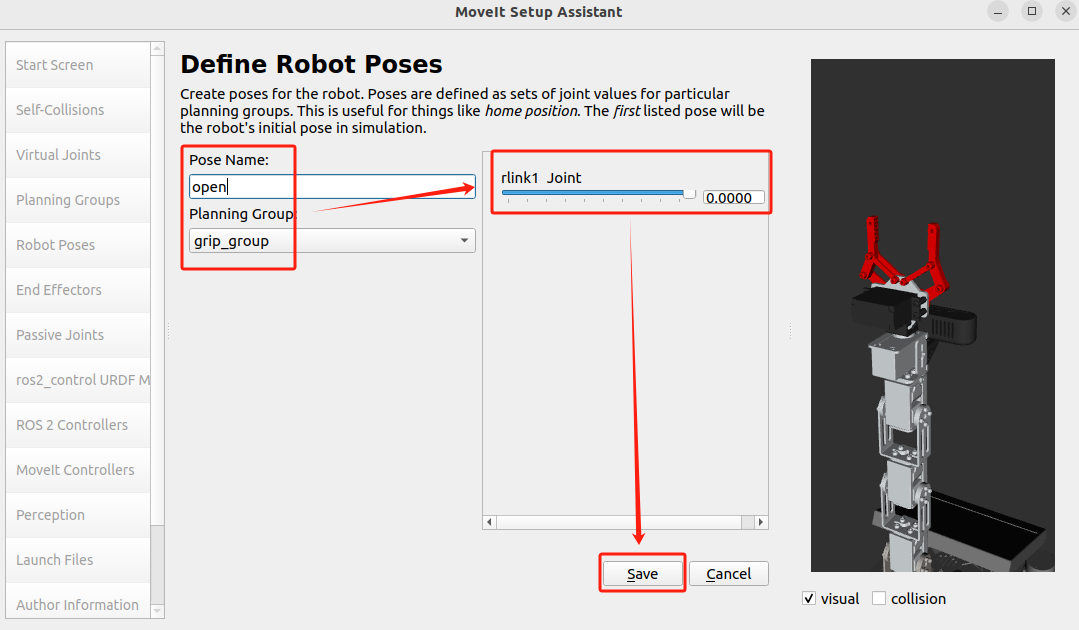
Task: Select Perception in the sidebar
Action: click(78, 515)
